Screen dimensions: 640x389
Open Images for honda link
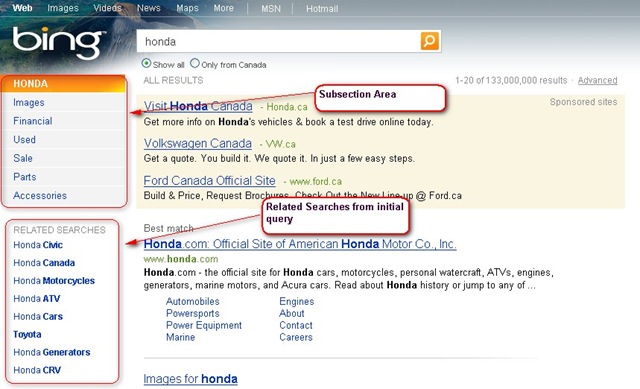[191, 379]
